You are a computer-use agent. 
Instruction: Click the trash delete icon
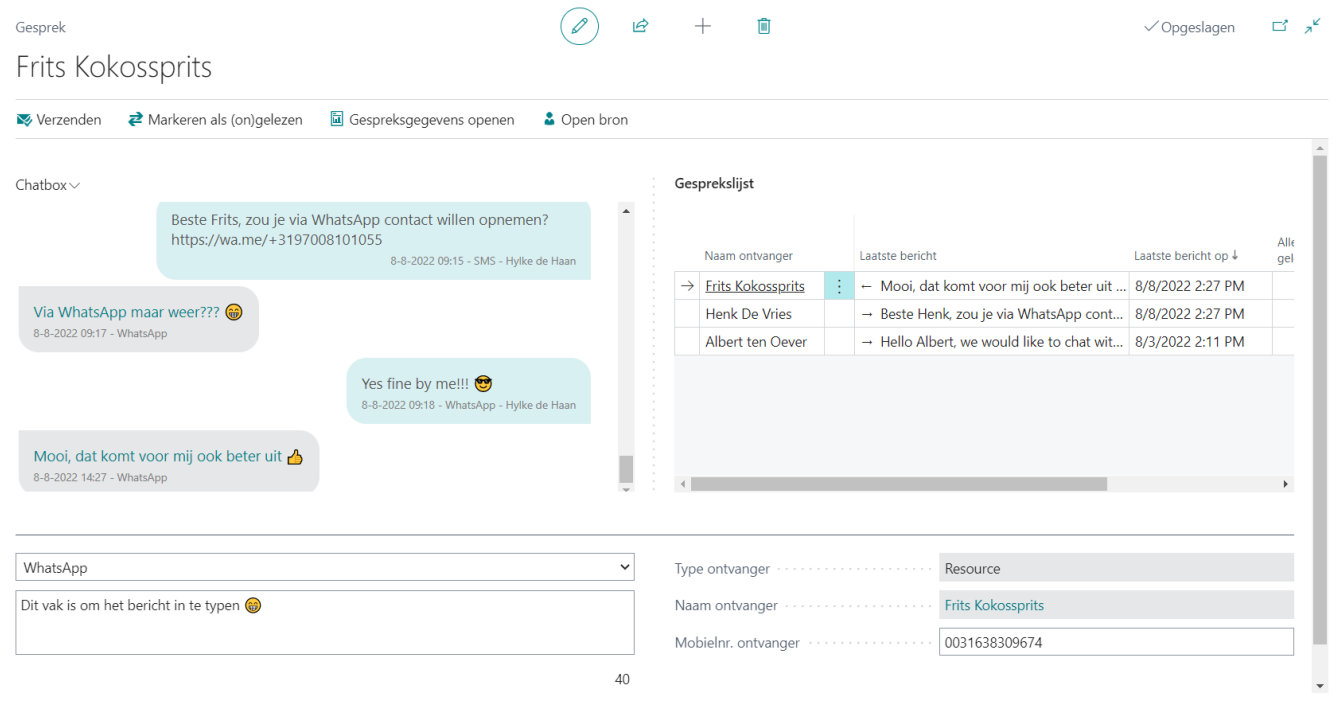pyautogui.click(x=764, y=27)
